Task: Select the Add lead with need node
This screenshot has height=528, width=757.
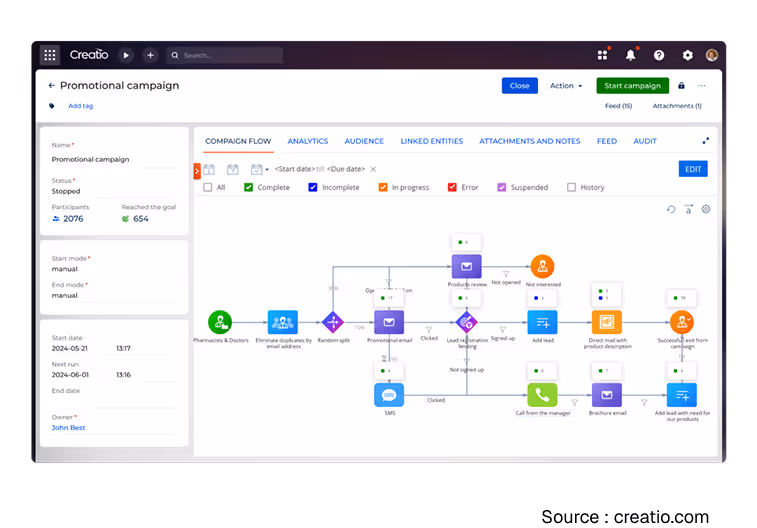Action: [x=682, y=395]
